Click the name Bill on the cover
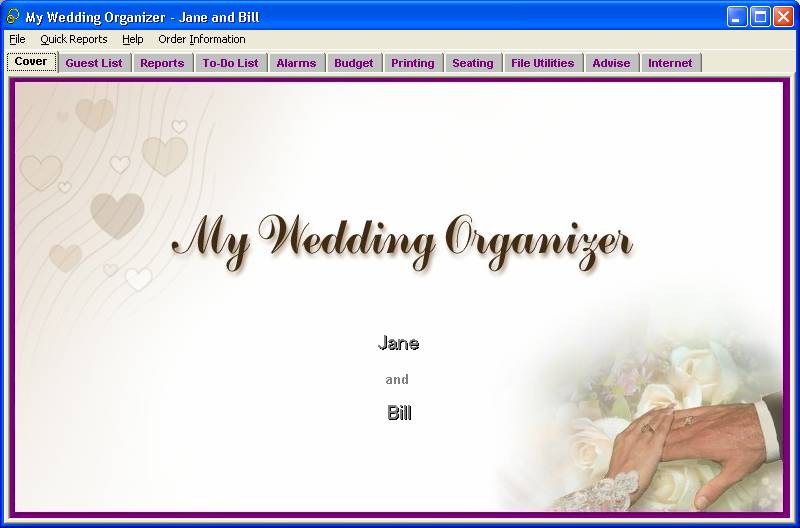This screenshot has height=528, width=800. click(x=399, y=413)
